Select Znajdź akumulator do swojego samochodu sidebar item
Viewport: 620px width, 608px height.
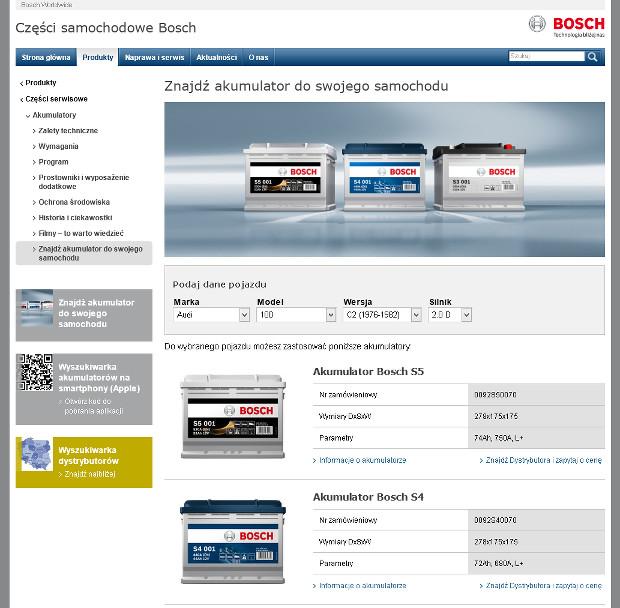tap(84, 253)
